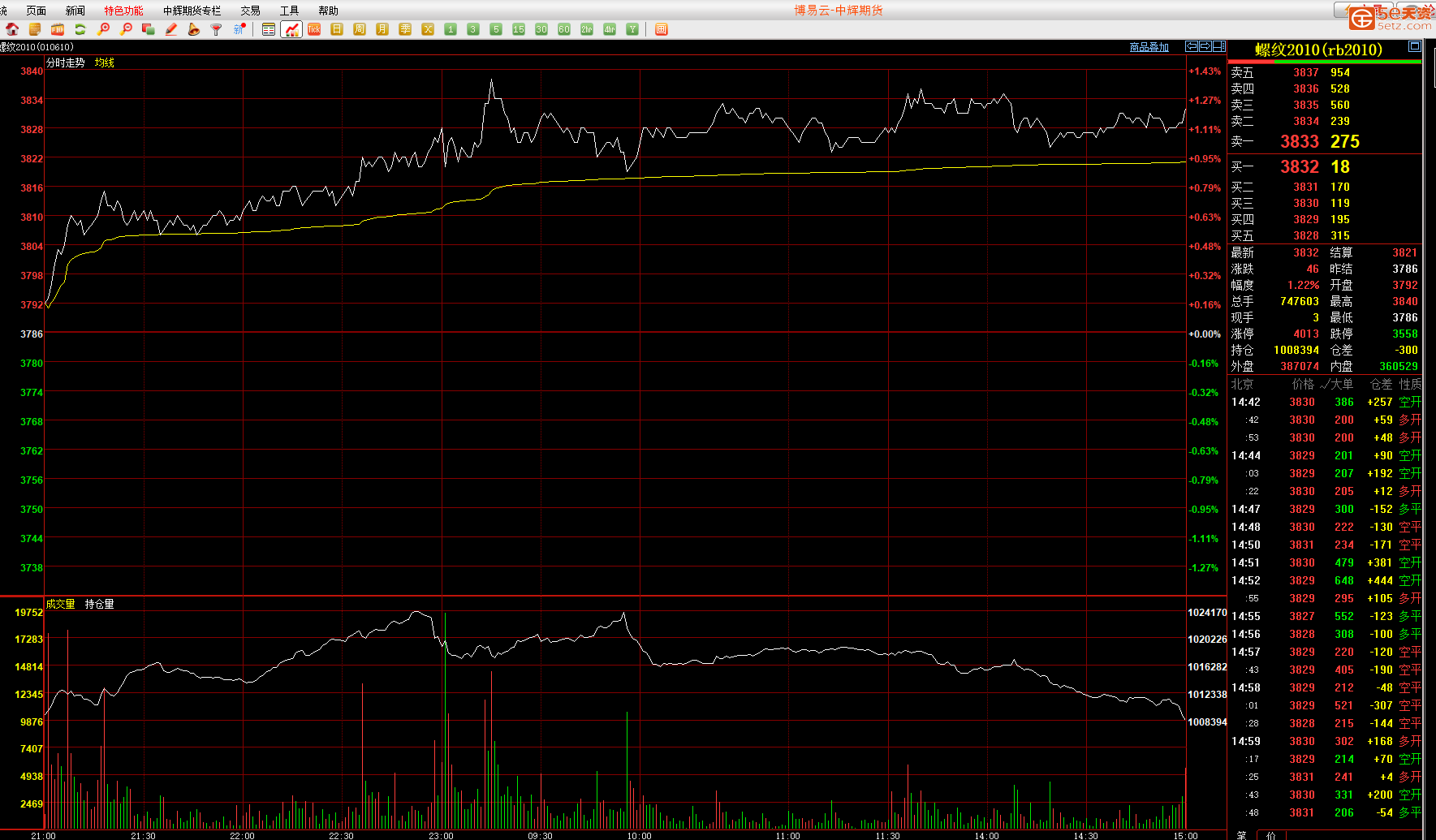Switch to the 笔 tick list tab
Viewport: 1436px width, 840px height.
pos(1241,834)
